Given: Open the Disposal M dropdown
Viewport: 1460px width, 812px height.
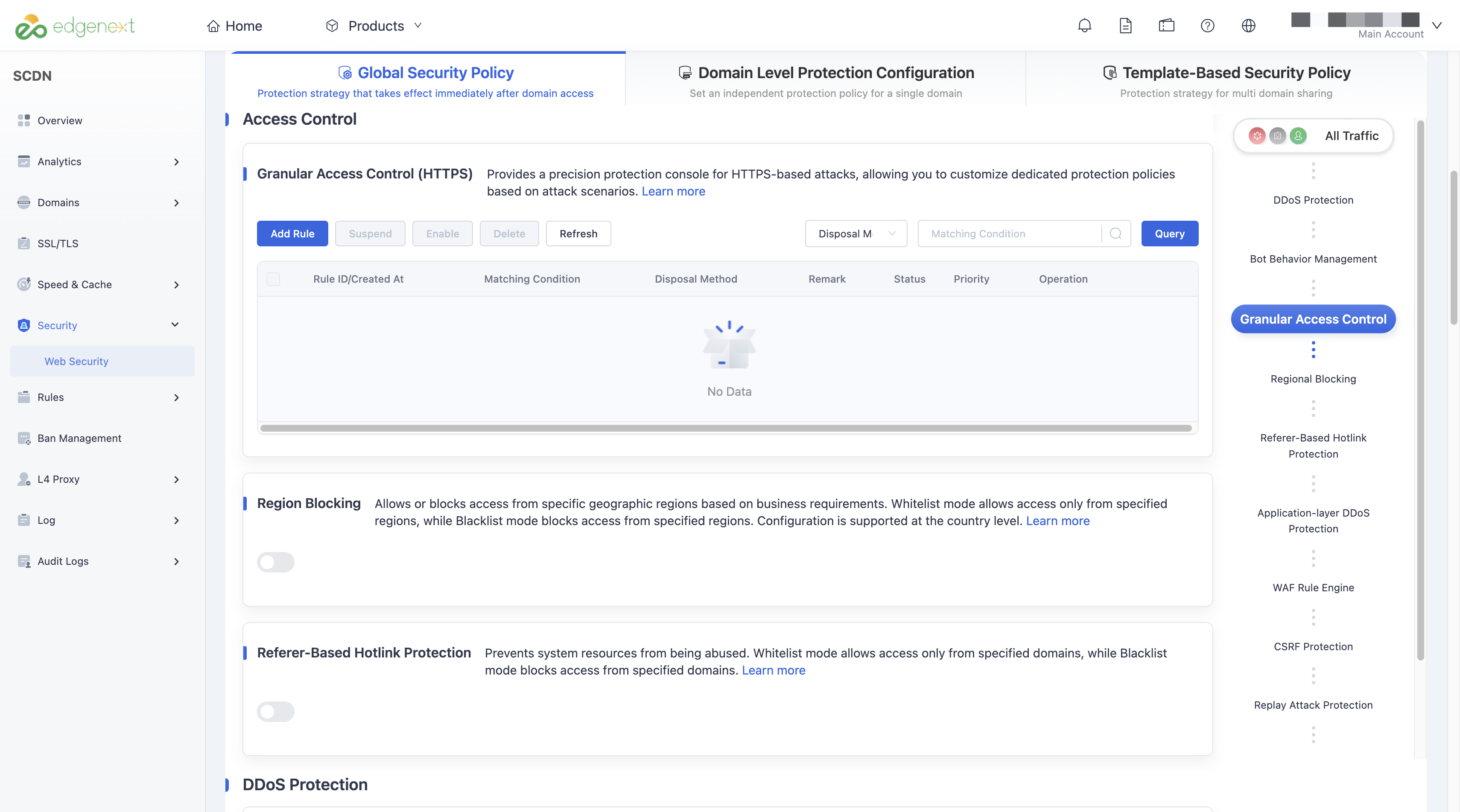Looking at the screenshot, I should point(856,234).
